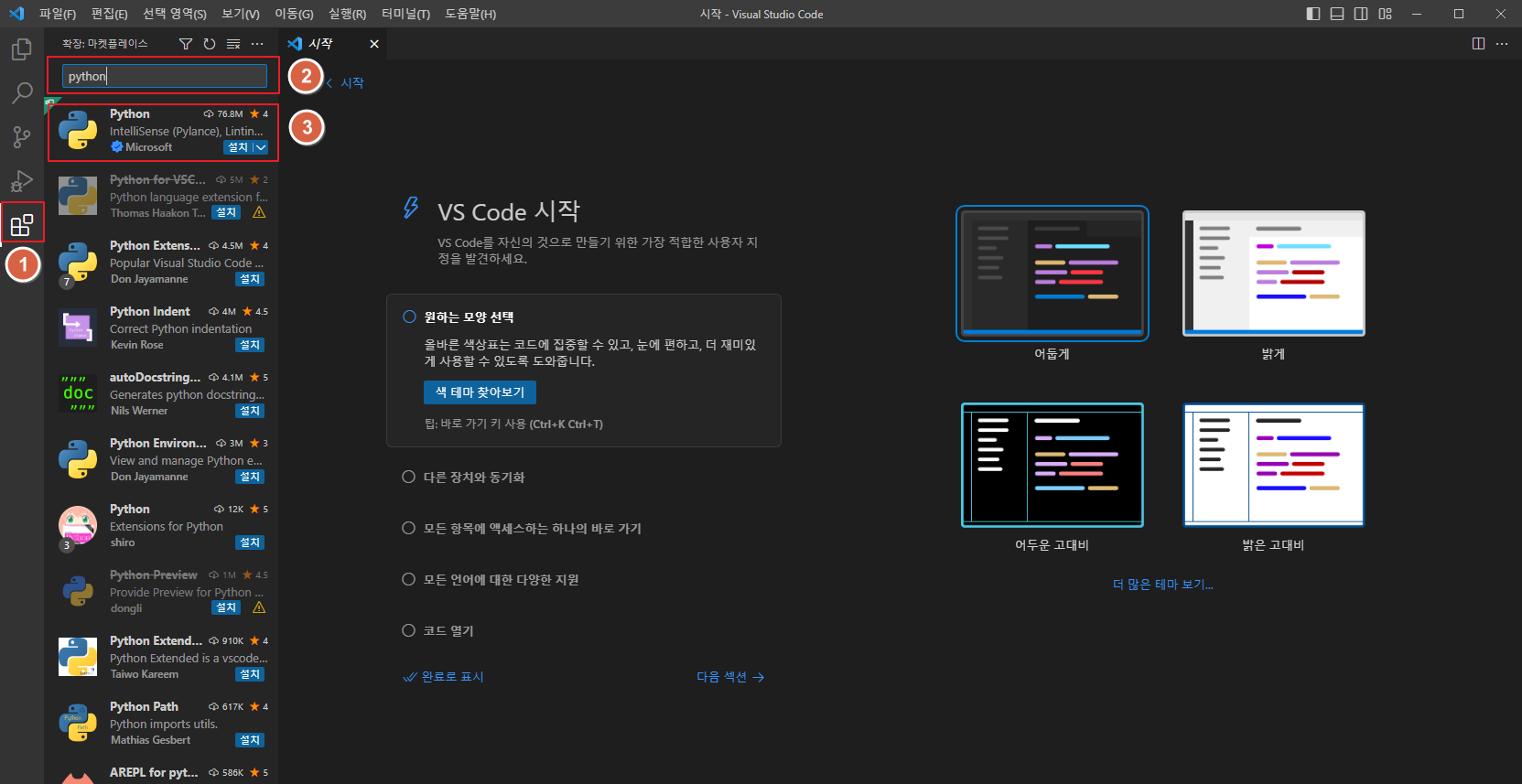Open 파일(F) menu
Screen dimensions: 1522x784
(58, 14)
